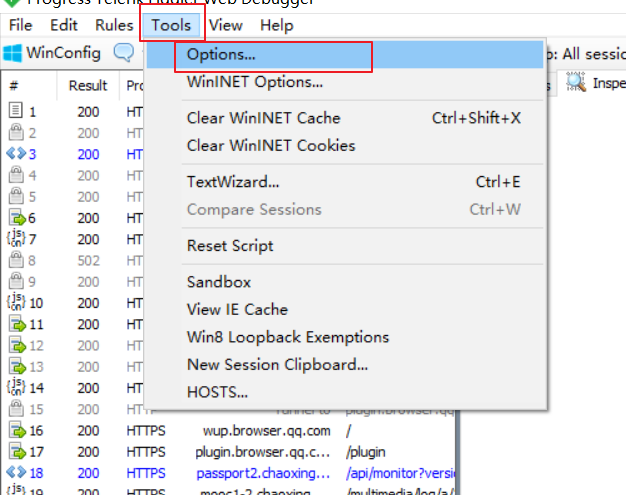This screenshot has height=495, width=626.
Task: Open TextWizard... from the menu
Action: click(345, 182)
